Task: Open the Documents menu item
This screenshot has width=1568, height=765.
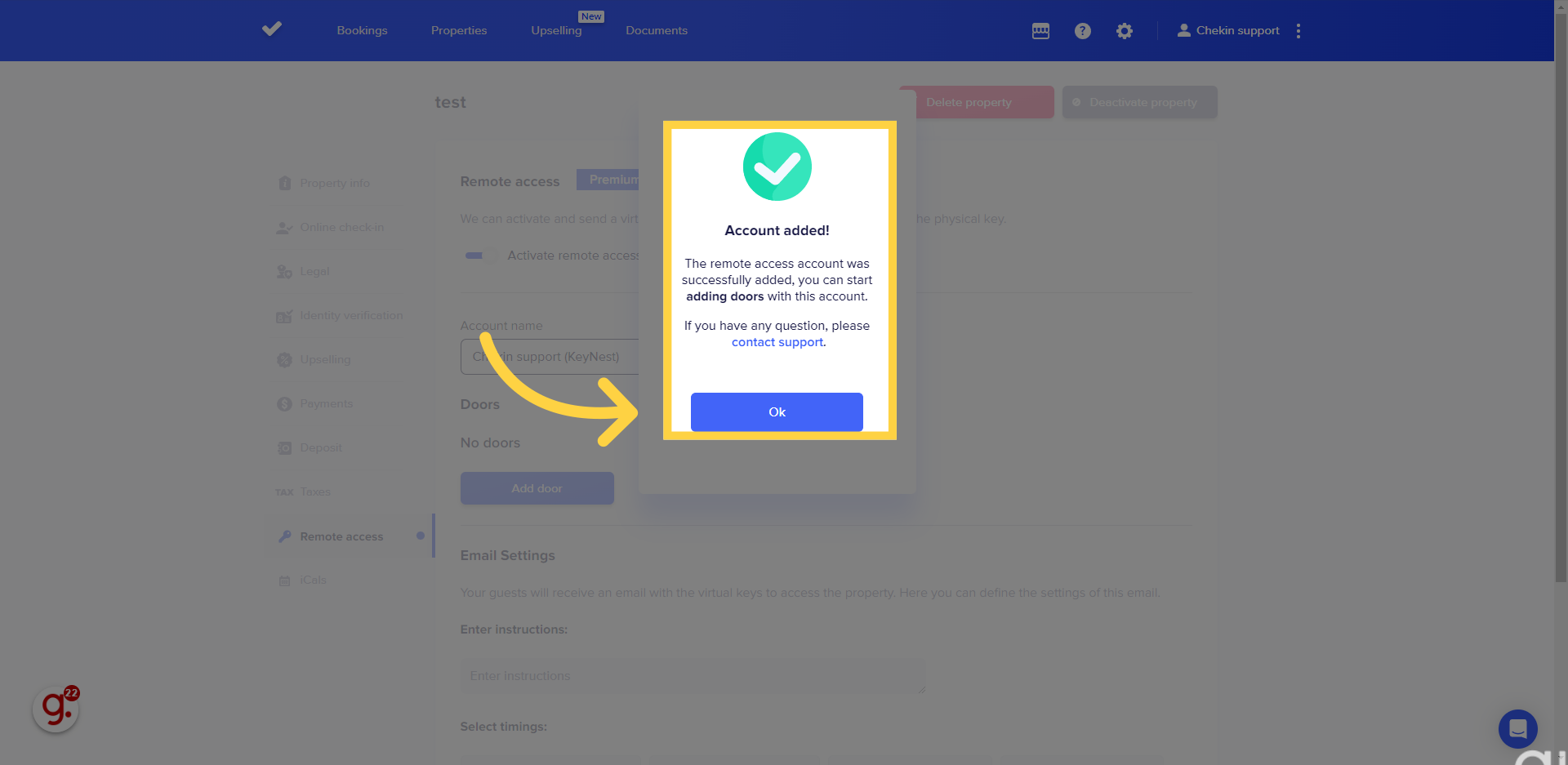Action: coord(657,31)
